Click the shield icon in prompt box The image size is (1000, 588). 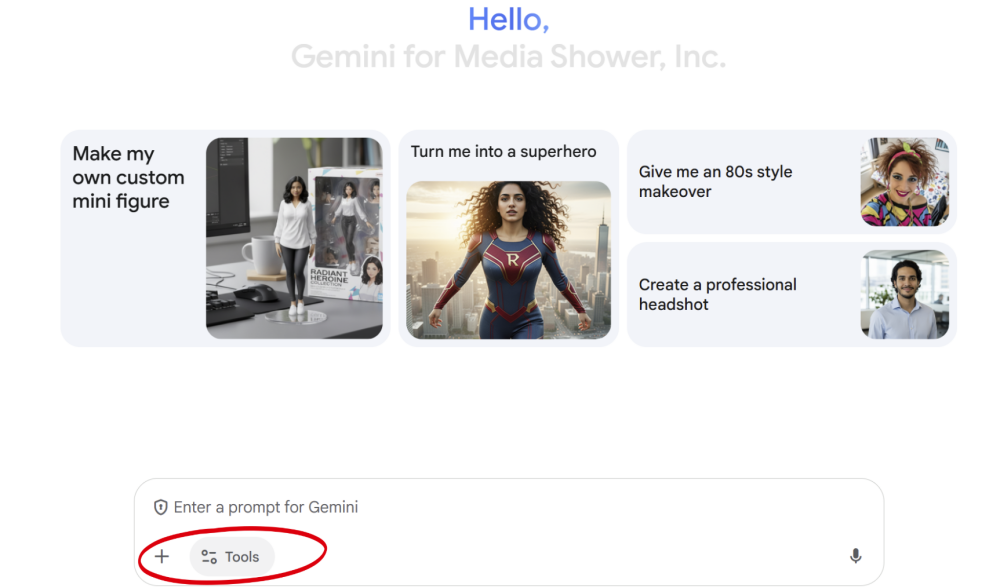(x=161, y=507)
